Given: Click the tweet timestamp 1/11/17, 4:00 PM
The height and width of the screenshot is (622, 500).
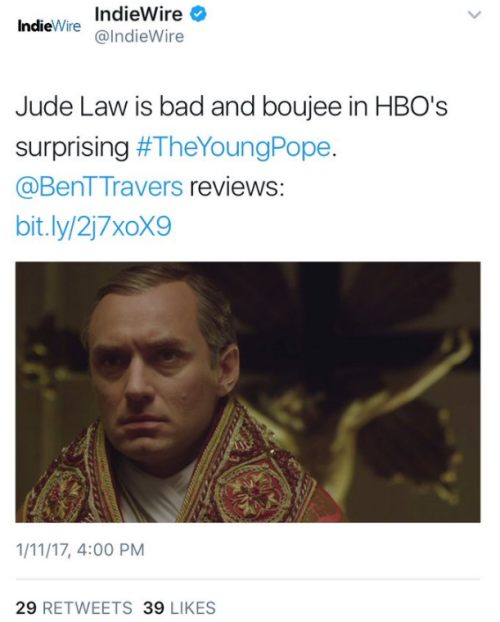Looking at the screenshot, I should (x=80, y=550).
